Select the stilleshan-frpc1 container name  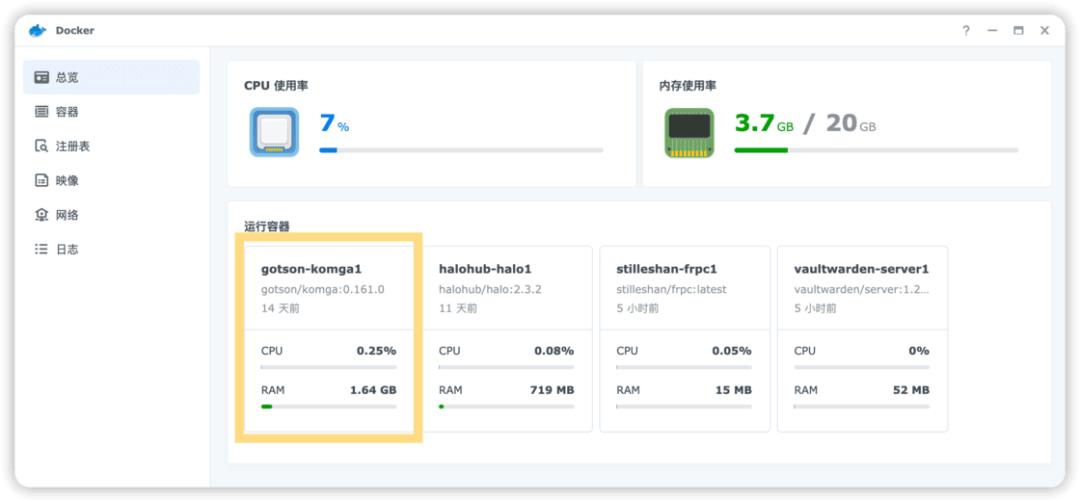[x=667, y=269]
